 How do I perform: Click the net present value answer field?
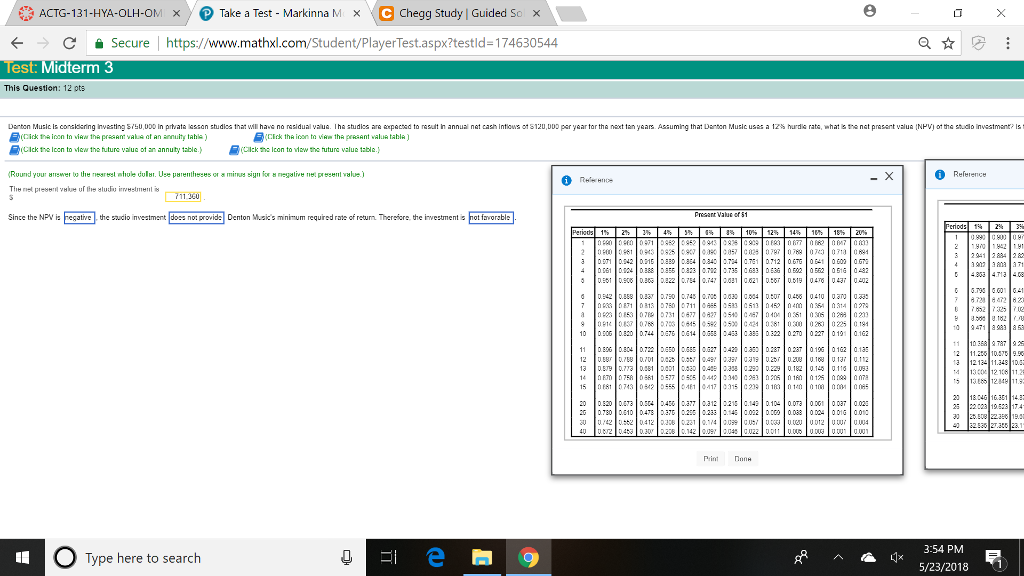point(183,196)
